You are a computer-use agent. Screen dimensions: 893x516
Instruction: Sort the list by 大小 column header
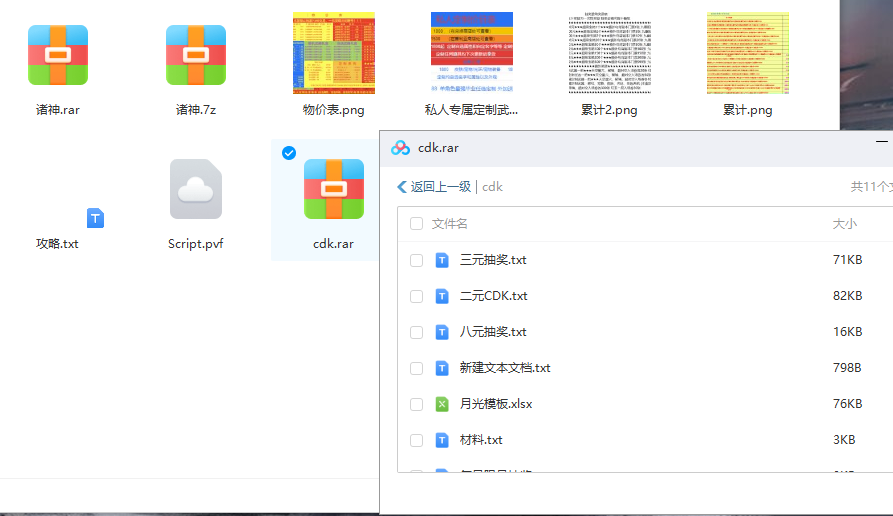coord(844,224)
